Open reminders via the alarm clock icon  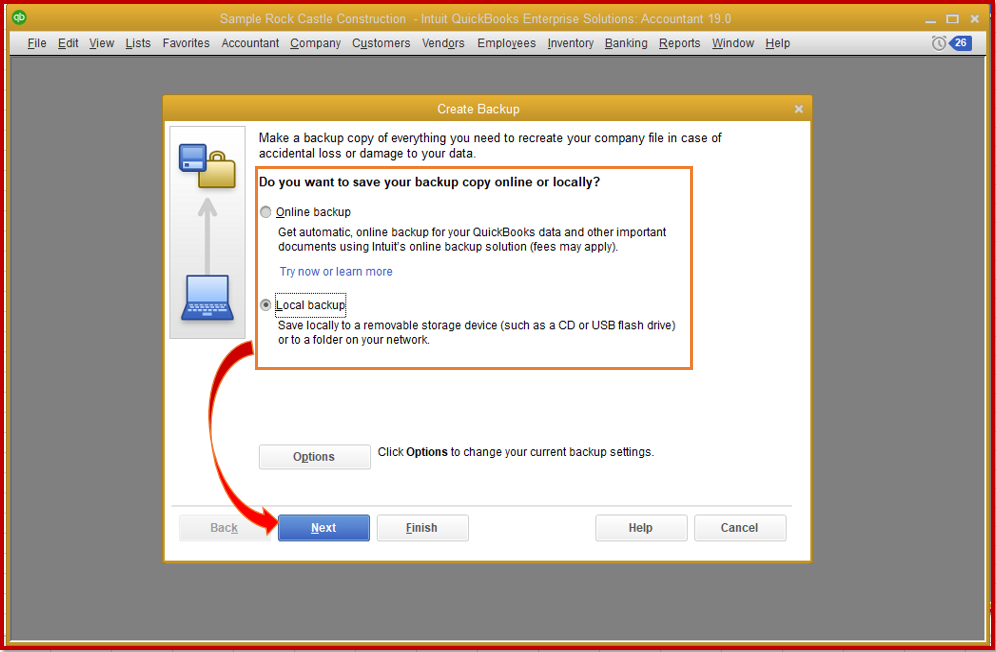[x=937, y=43]
